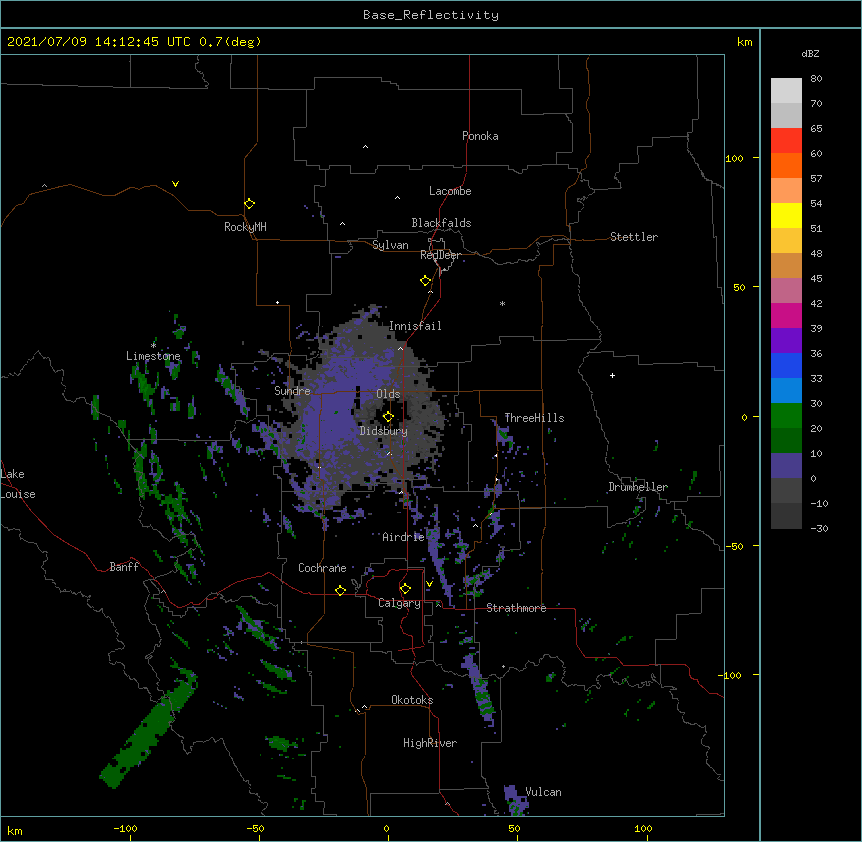Click the white asterisk east of Innisfail

click(x=502, y=303)
